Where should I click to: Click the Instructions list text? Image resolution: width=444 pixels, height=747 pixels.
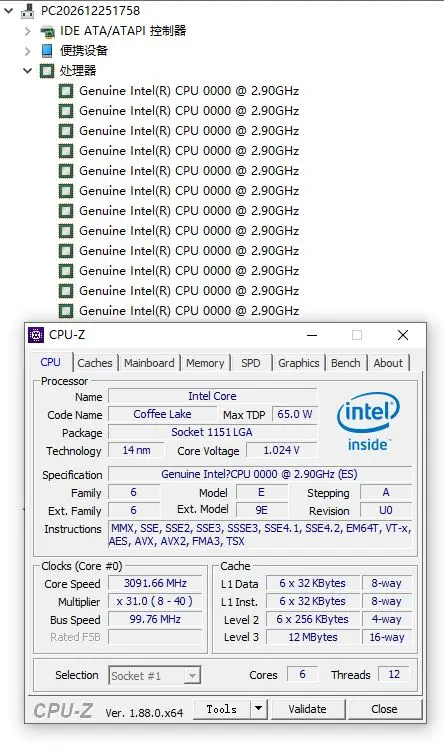point(260,535)
